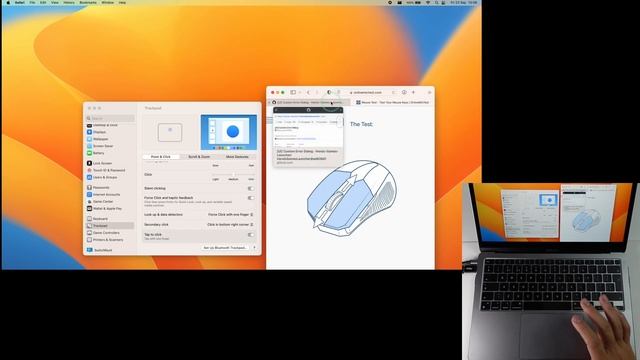The width and height of the screenshot is (640, 360).
Task: Open the Displays settings in sidebar
Action: 99,132
